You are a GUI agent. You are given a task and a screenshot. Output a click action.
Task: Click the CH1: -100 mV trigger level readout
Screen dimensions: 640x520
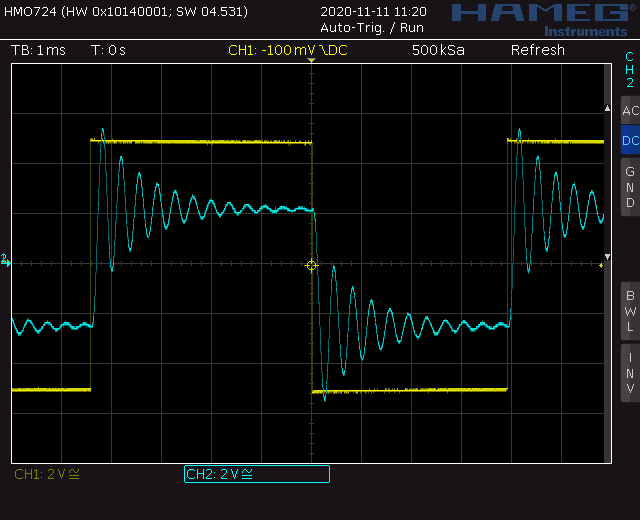coord(288,50)
